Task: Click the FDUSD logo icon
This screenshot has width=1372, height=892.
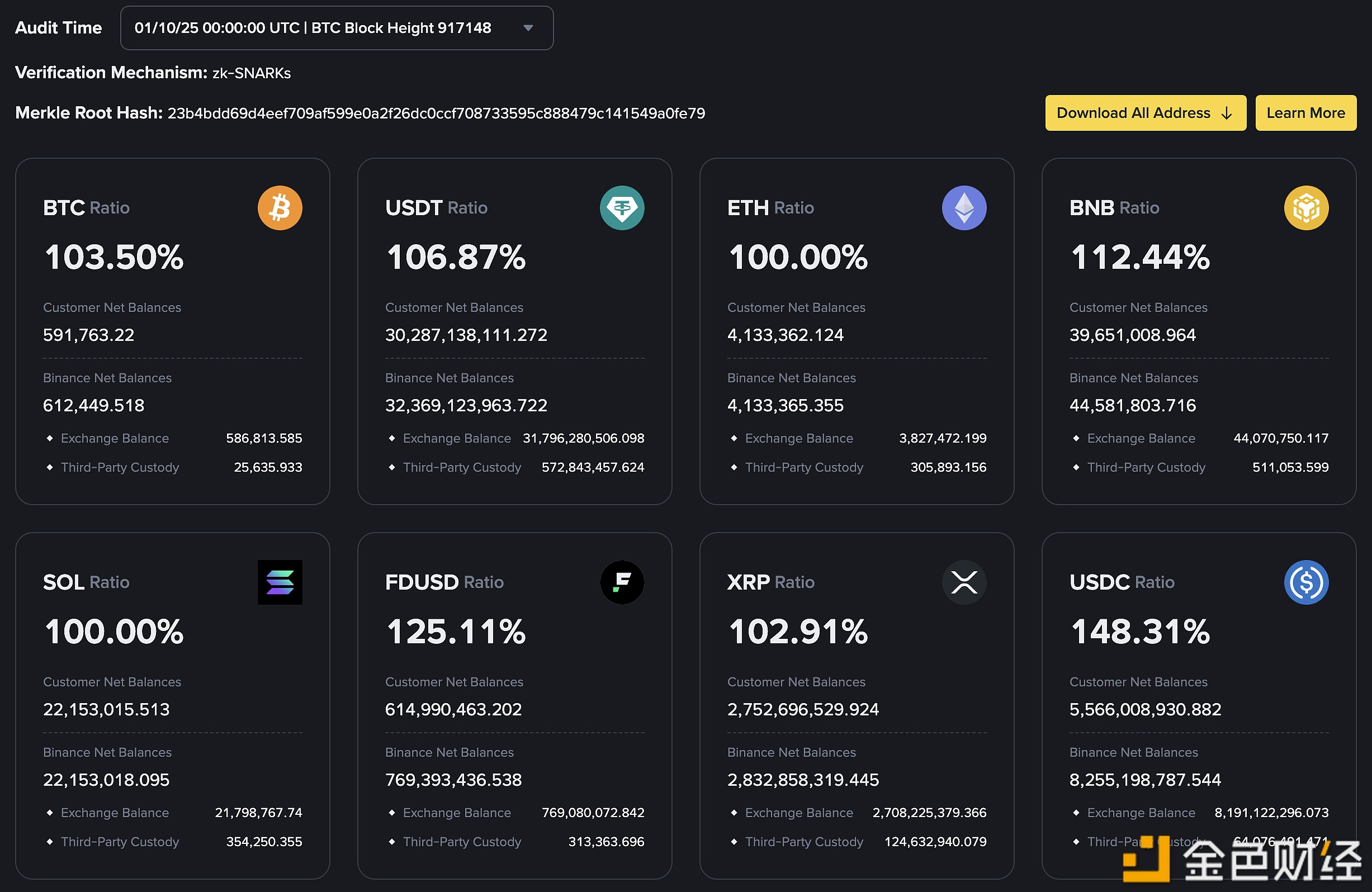Action: (622, 582)
